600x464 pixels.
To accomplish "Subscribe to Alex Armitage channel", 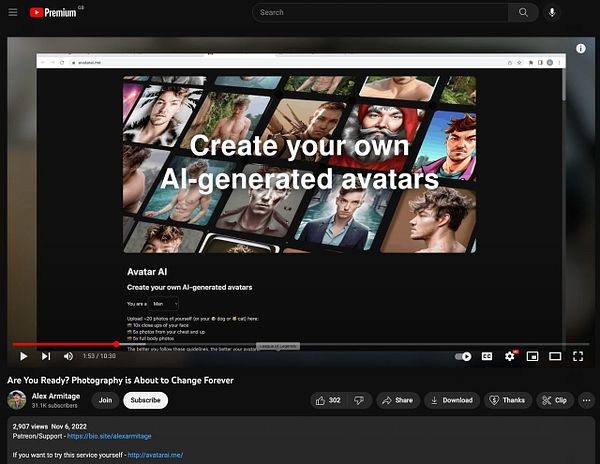I will (x=145, y=400).
